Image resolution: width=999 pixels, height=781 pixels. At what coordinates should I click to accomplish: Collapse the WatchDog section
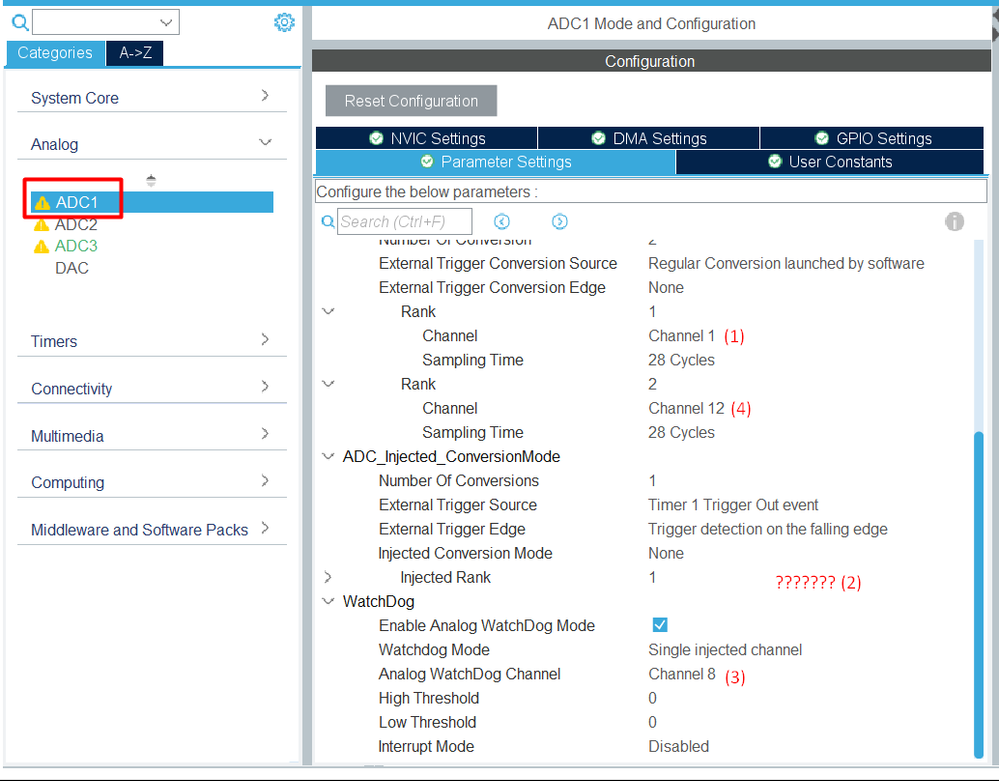click(328, 601)
